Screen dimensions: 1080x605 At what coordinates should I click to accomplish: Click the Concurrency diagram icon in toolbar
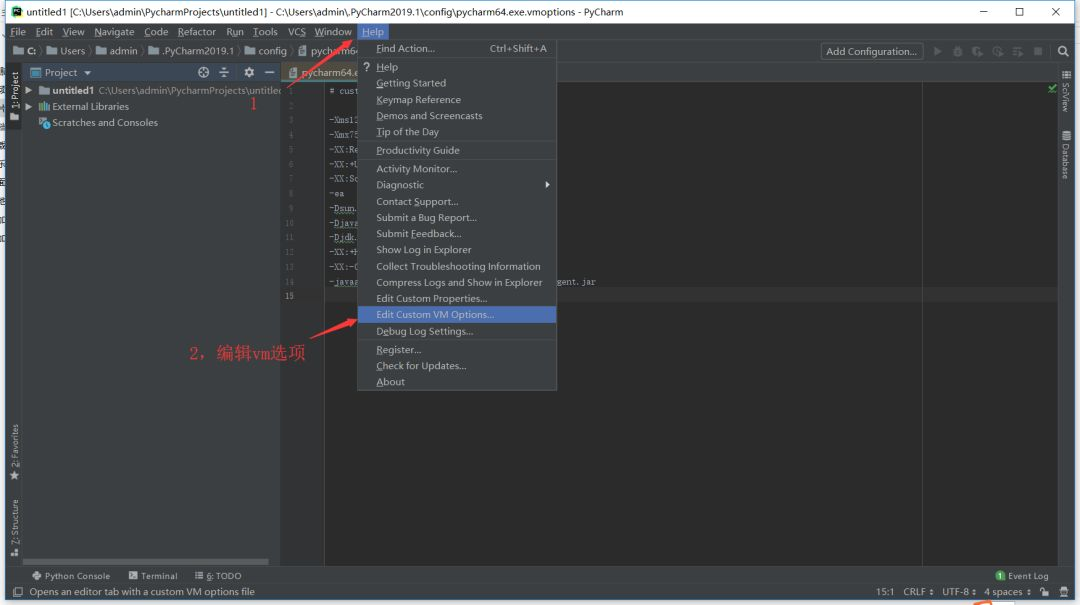pos(1017,52)
